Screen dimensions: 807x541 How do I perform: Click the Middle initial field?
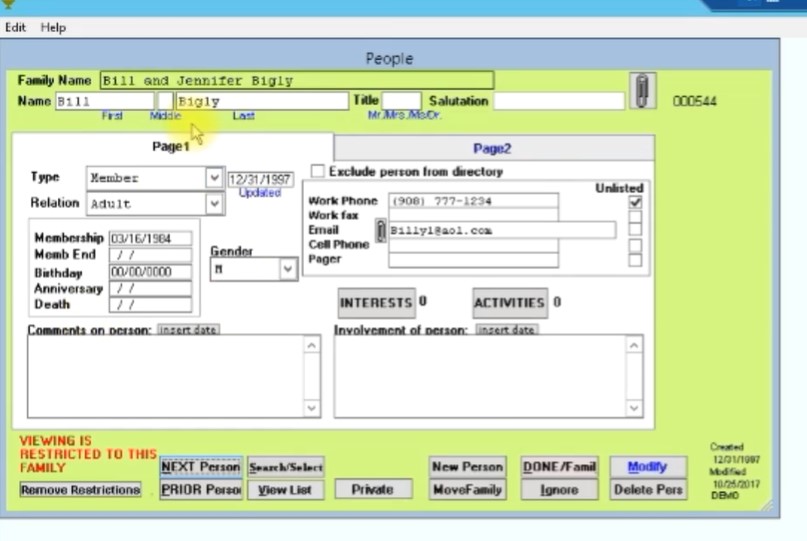click(x=165, y=101)
